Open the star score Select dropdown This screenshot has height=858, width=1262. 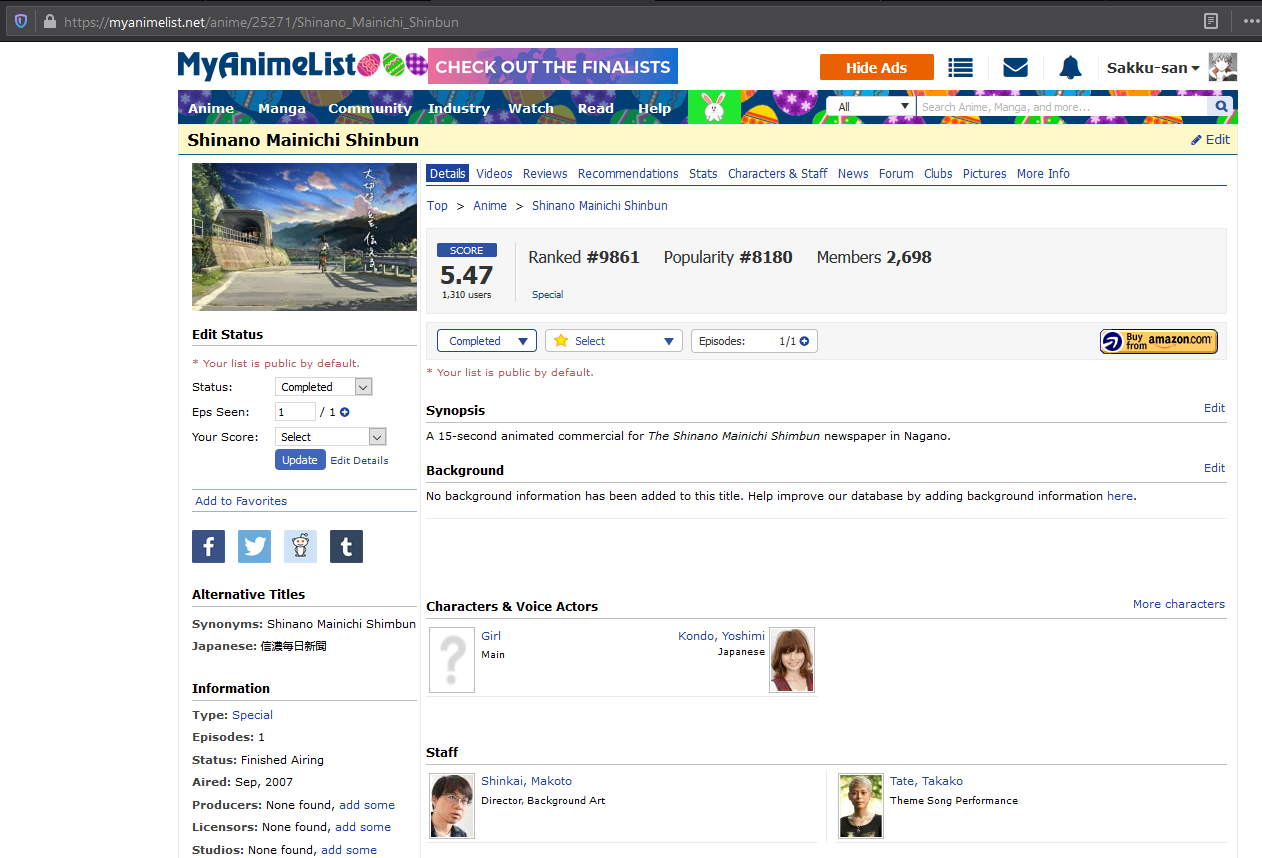(613, 341)
